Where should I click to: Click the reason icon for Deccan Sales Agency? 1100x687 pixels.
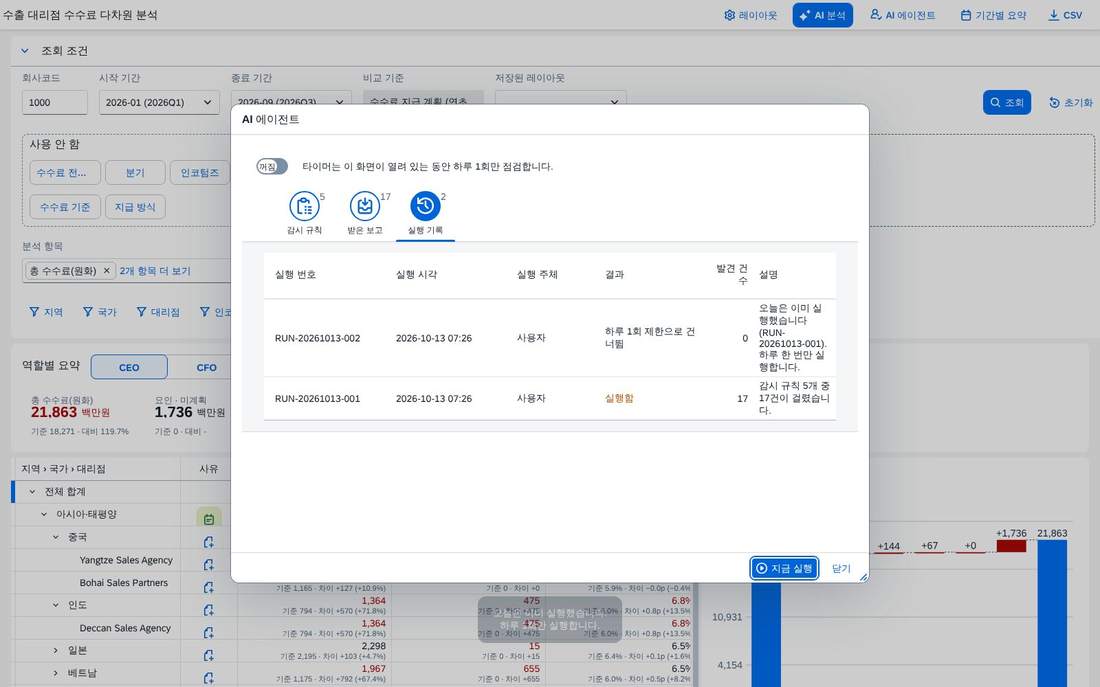(x=208, y=632)
